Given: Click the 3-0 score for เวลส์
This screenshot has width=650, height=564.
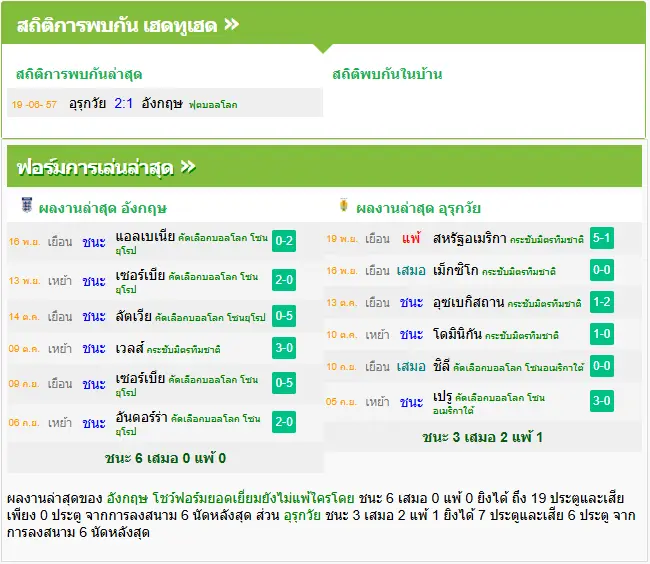Looking at the screenshot, I should click(284, 348).
